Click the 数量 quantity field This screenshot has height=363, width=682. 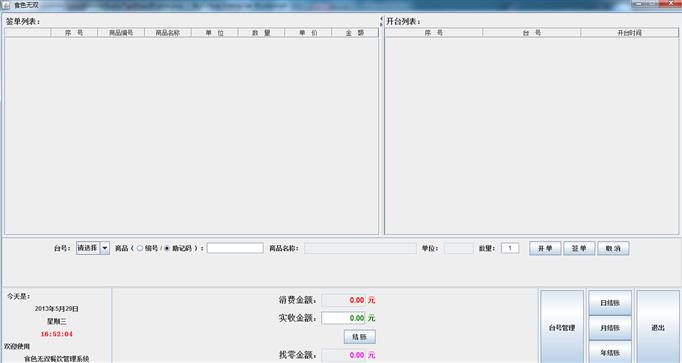(x=510, y=248)
